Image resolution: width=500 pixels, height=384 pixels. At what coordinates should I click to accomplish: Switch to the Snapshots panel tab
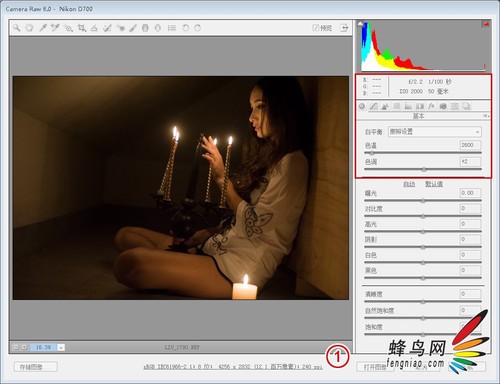pos(466,106)
